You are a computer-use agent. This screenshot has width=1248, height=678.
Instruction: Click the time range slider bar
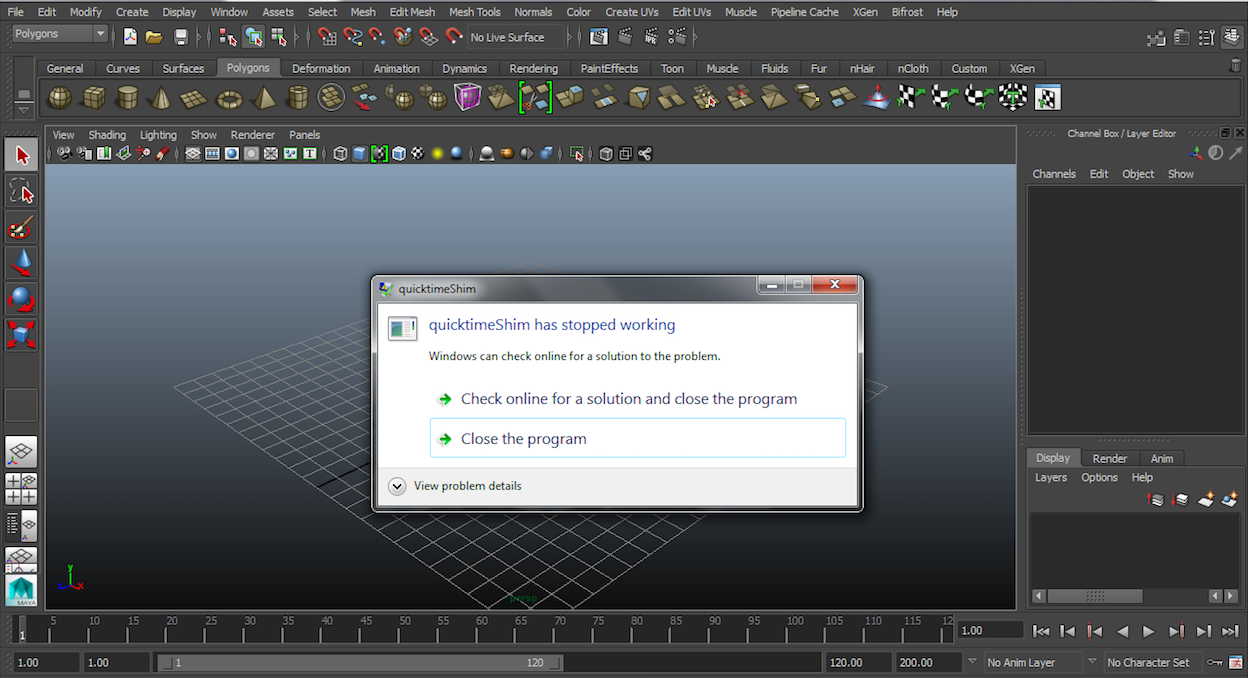click(360, 662)
